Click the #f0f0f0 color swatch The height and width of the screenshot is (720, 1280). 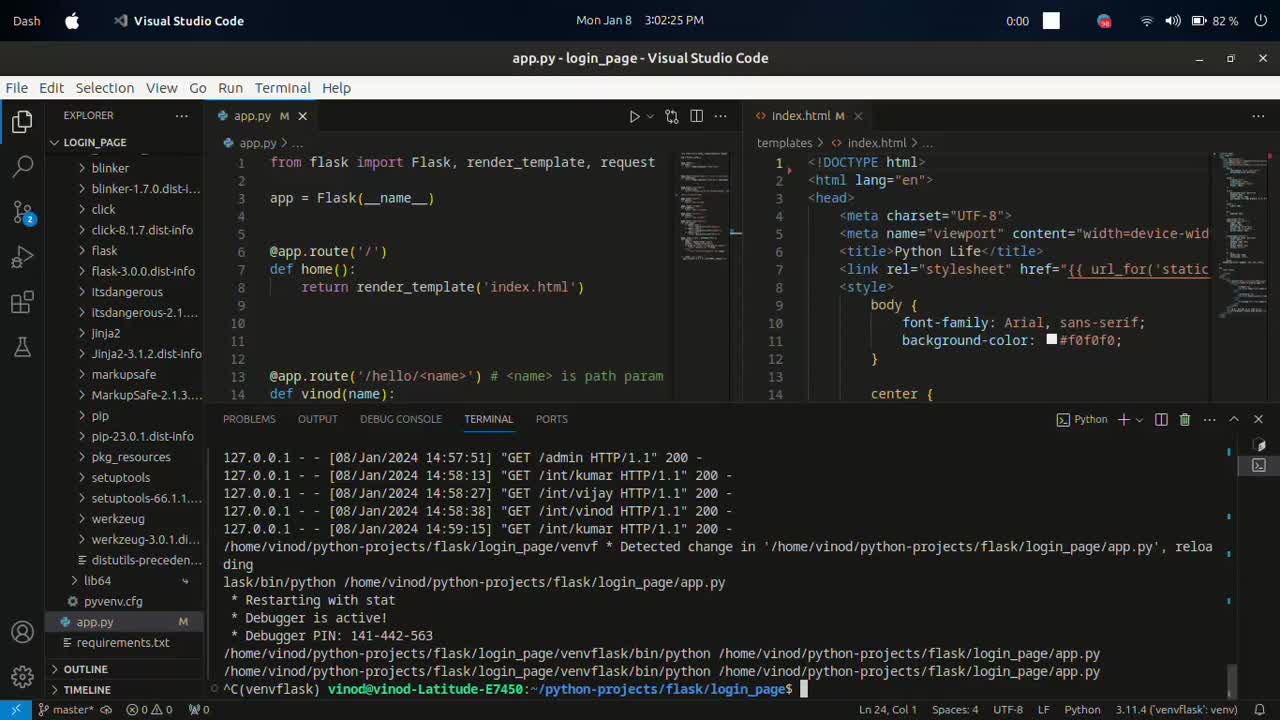pos(1051,340)
